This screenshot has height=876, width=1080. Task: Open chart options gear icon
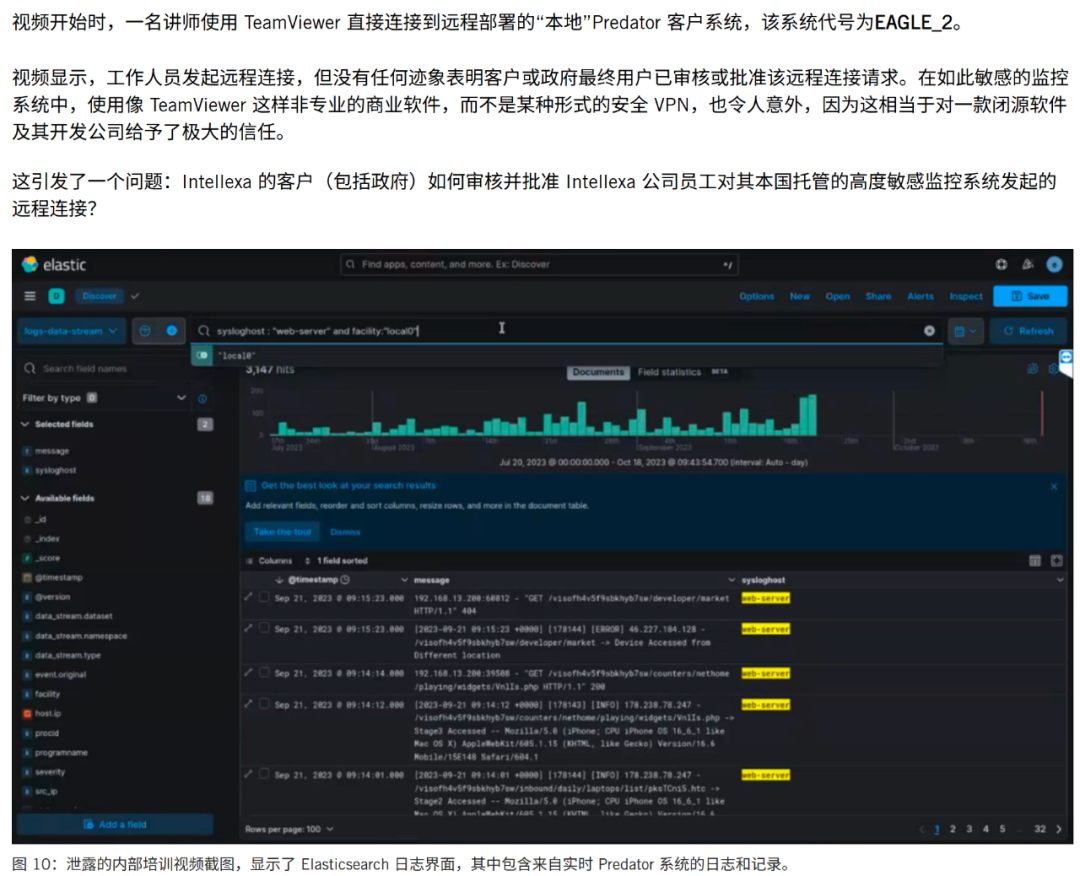point(1054,369)
